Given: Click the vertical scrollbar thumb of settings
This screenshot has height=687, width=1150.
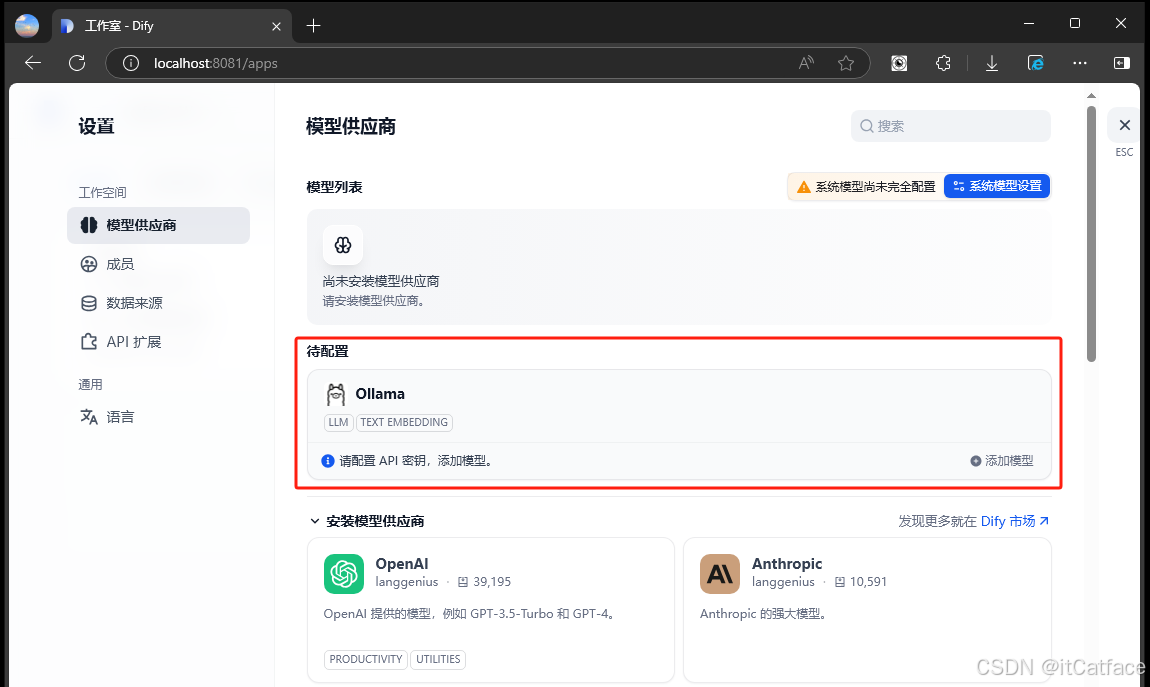Looking at the screenshot, I should coord(1091,234).
